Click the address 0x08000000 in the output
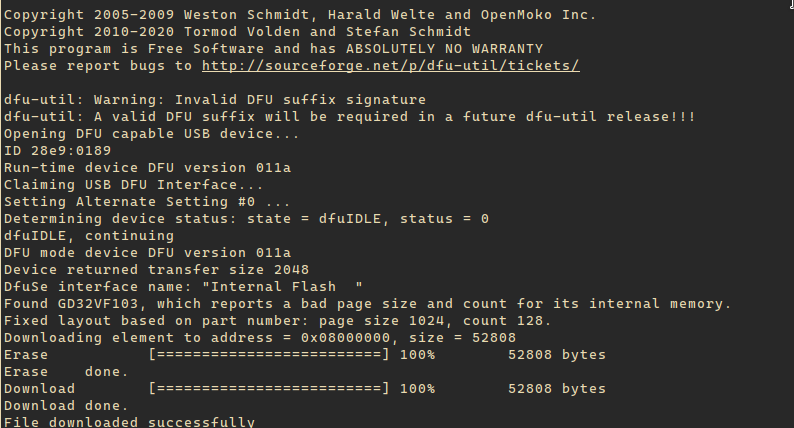Screen dimensions: 794x428 (x=345, y=337)
